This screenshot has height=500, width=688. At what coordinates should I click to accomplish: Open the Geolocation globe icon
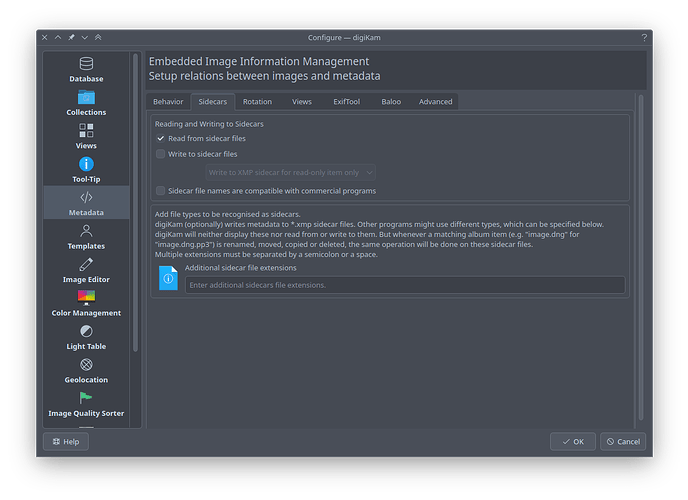coord(86,364)
